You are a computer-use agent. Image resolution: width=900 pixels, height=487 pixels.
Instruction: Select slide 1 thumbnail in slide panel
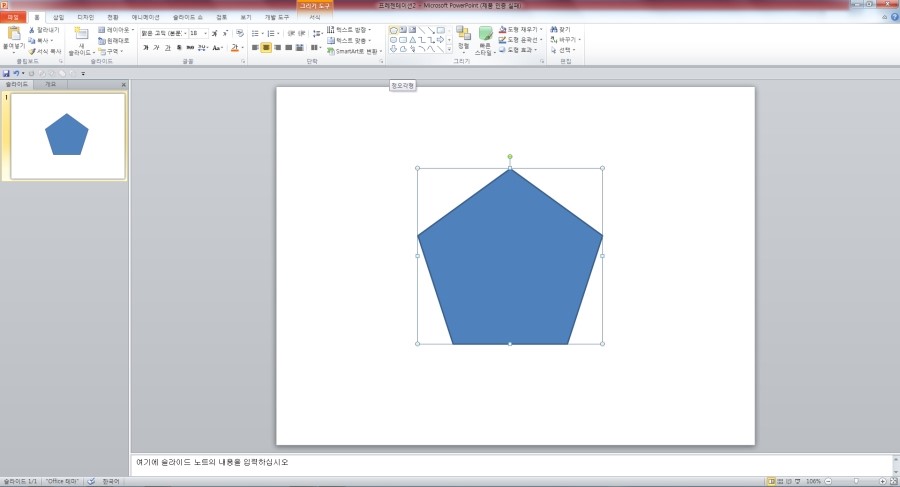(68, 137)
